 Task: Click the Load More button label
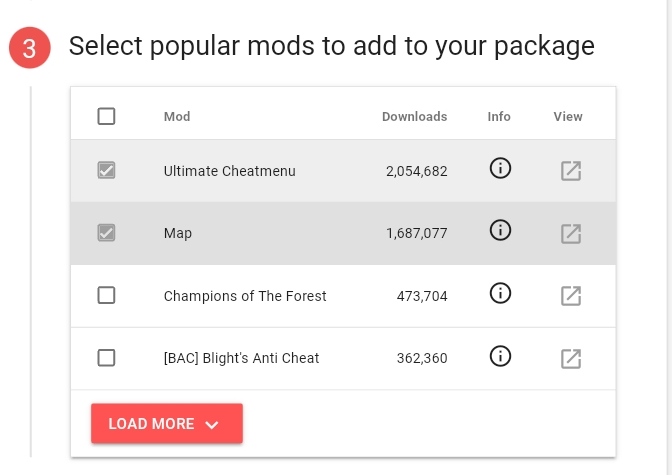coord(151,424)
